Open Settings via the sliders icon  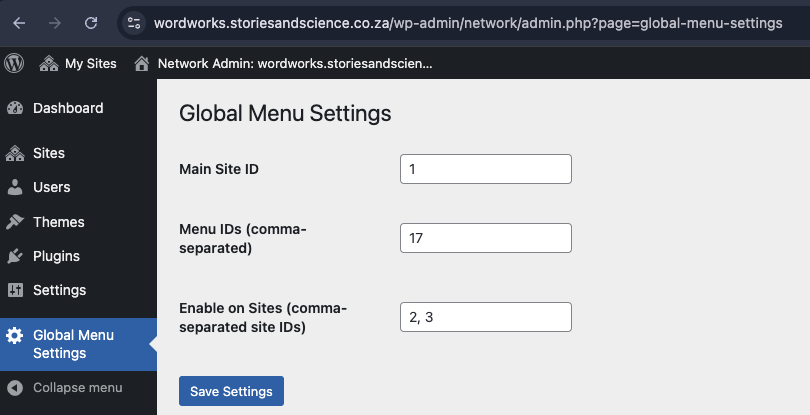tap(15, 290)
